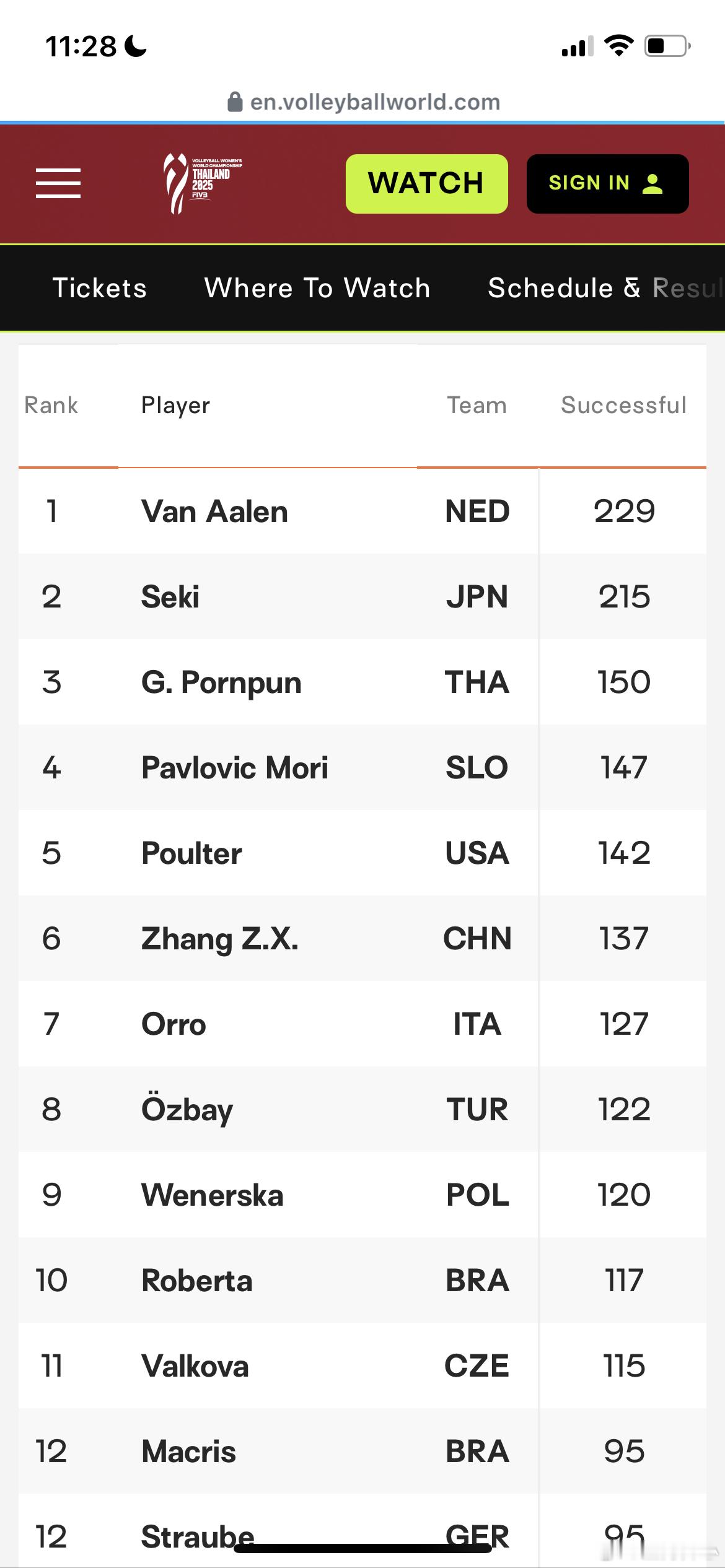The width and height of the screenshot is (725, 1568).
Task: Tap the battery indicator icon
Action: click(668, 46)
